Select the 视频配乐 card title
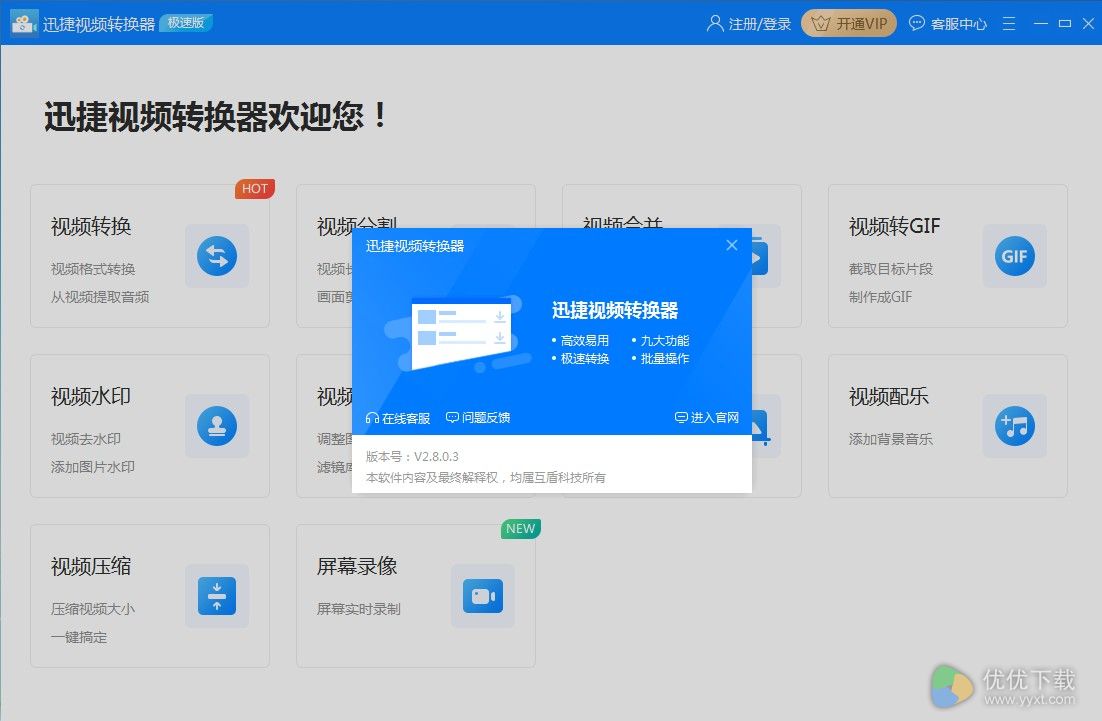Screen dimensions: 1102x721 (888, 396)
